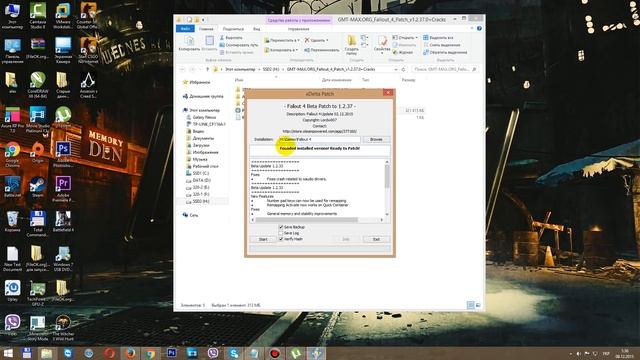Click the Копировать ribbon icon

point(189,43)
